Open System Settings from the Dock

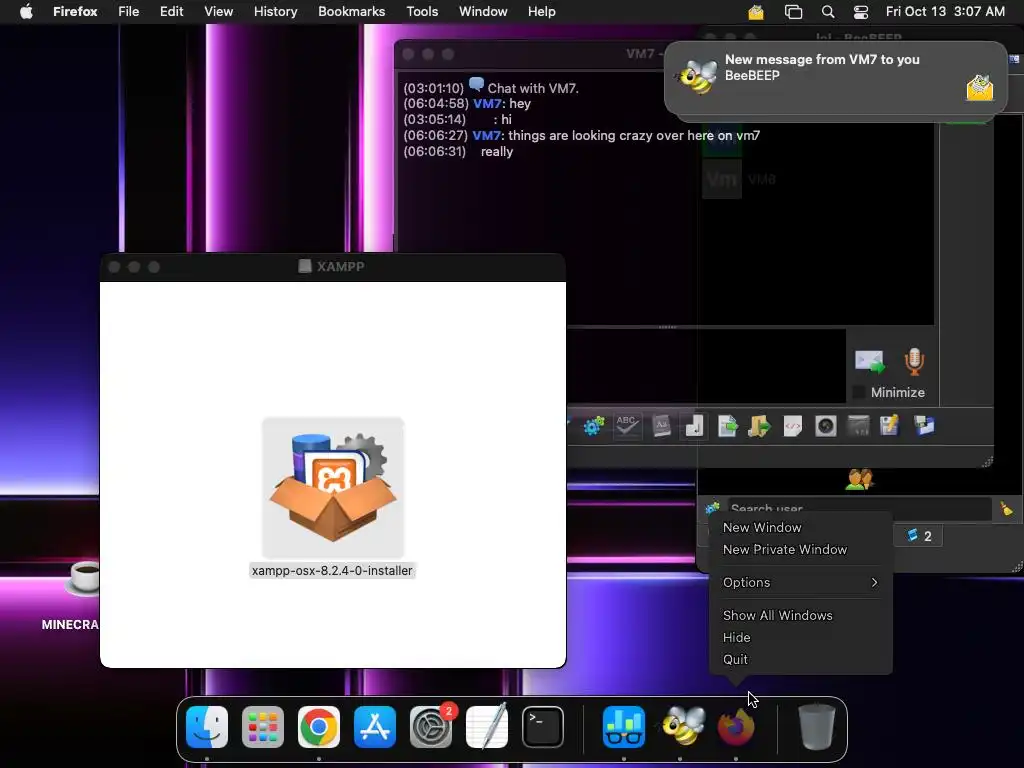431,727
